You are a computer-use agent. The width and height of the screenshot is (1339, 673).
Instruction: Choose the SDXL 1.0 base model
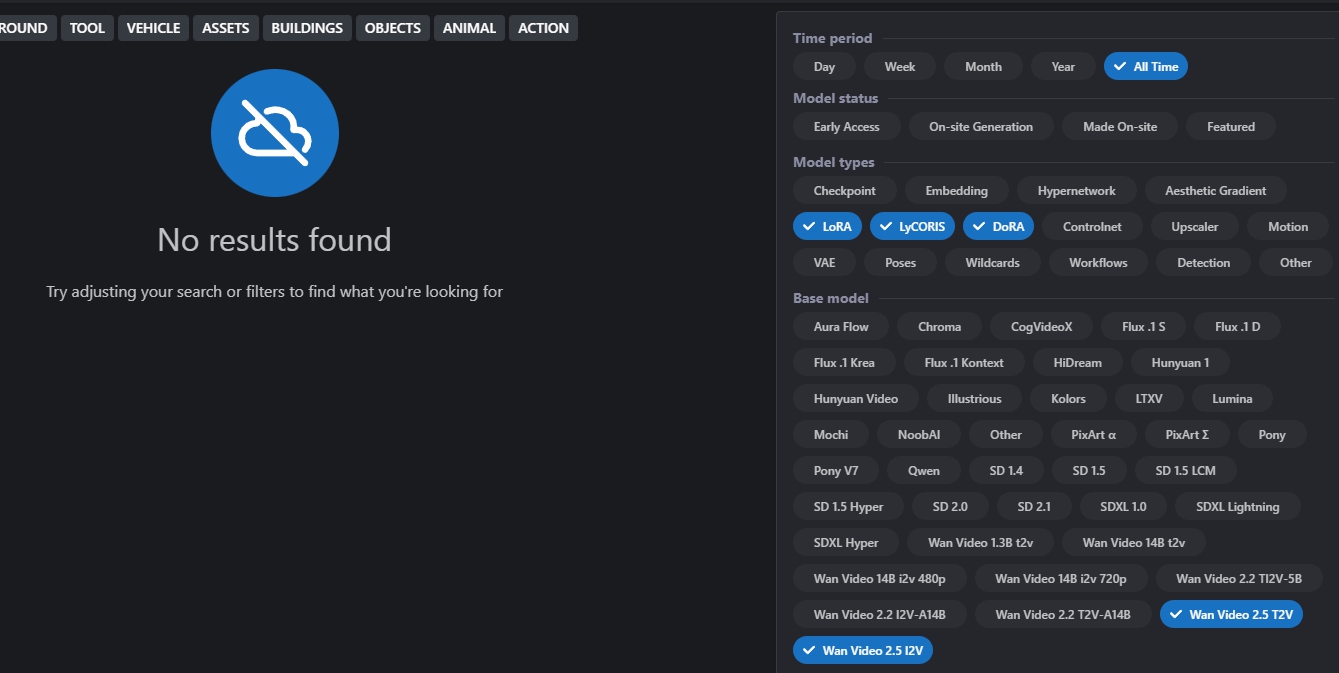[x=1123, y=507]
